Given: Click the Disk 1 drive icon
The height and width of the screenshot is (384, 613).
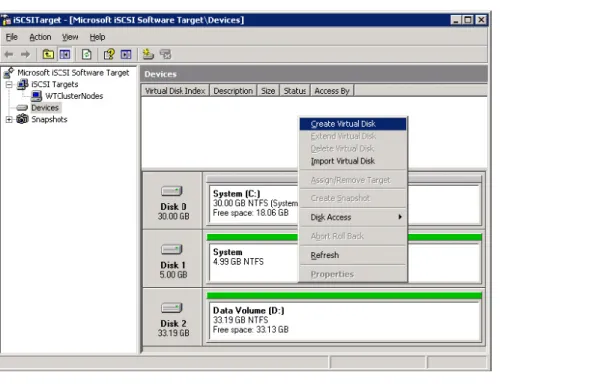Looking at the screenshot, I should pyautogui.click(x=172, y=249).
